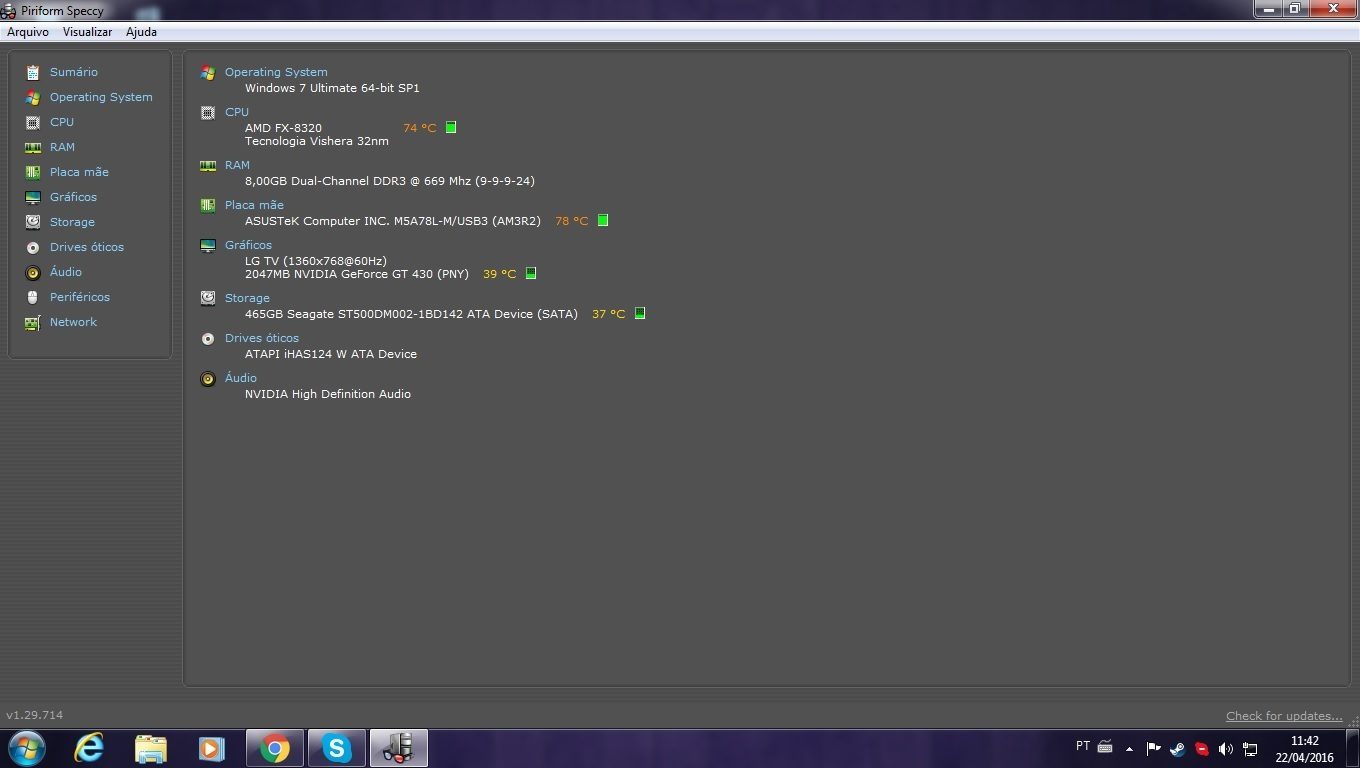
Task: Open the Áudio heading link in summary
Action: pos(241,378)
